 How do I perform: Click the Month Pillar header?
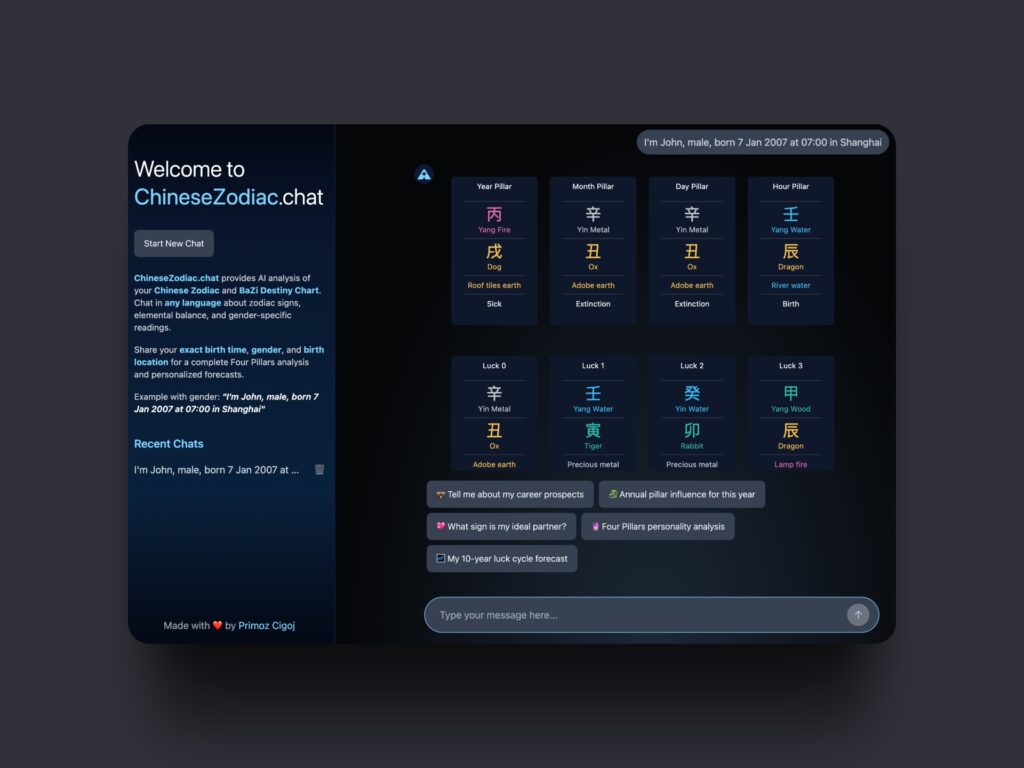click(x=593, y=186)
